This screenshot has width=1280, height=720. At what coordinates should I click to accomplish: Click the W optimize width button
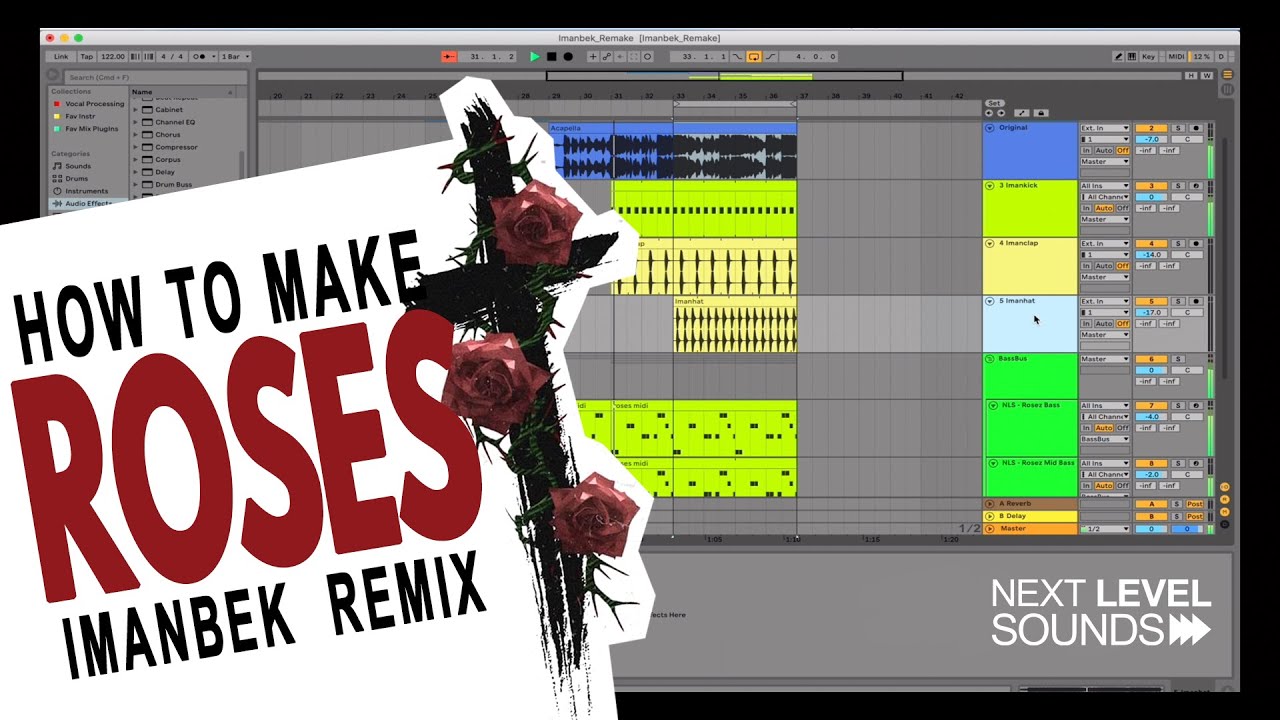coord(1207,76)
